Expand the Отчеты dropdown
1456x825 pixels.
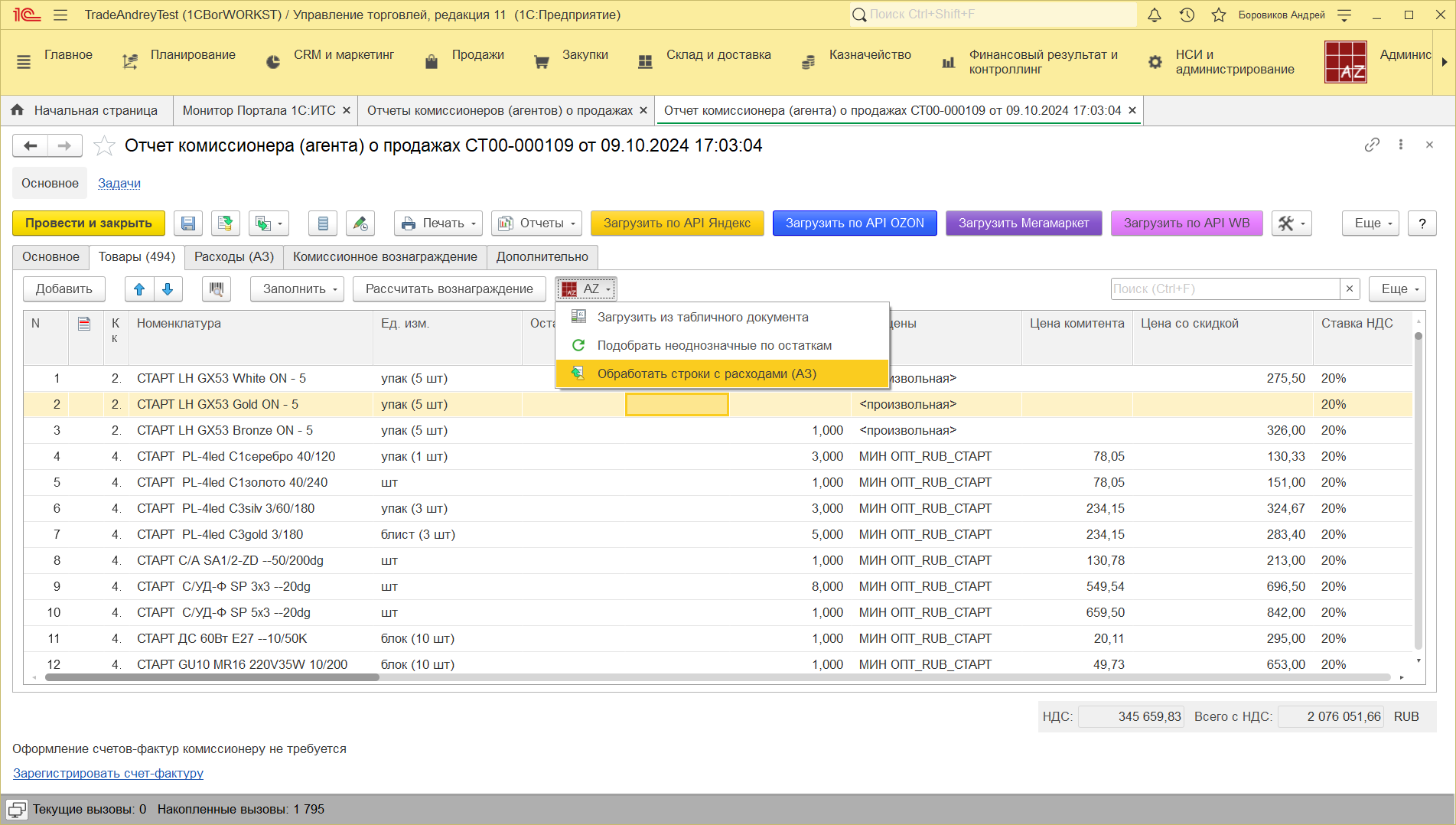pos(536,223)
